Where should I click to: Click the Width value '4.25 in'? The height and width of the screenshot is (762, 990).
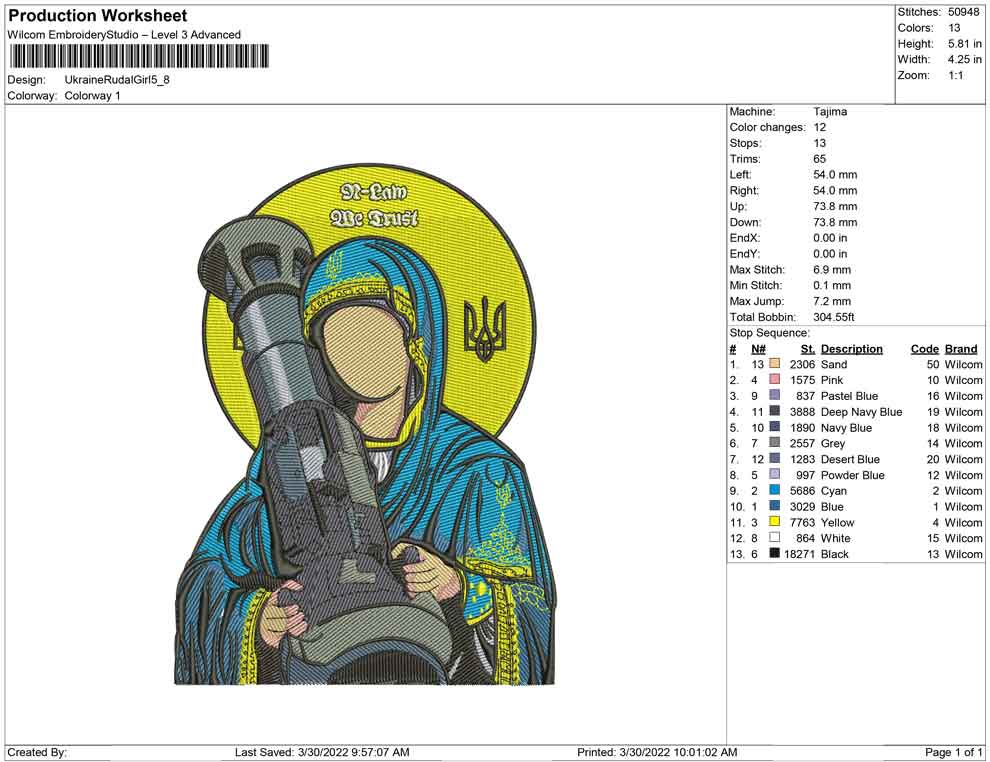pos(965,59)
